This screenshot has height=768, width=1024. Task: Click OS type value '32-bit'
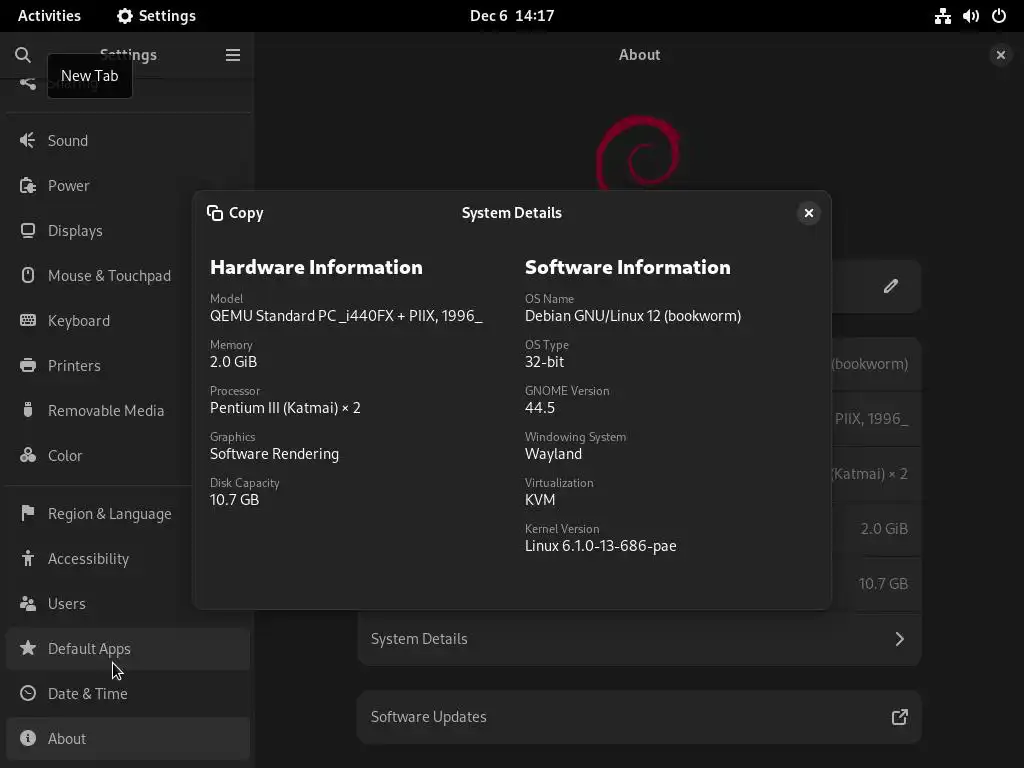tap(544, 362)
